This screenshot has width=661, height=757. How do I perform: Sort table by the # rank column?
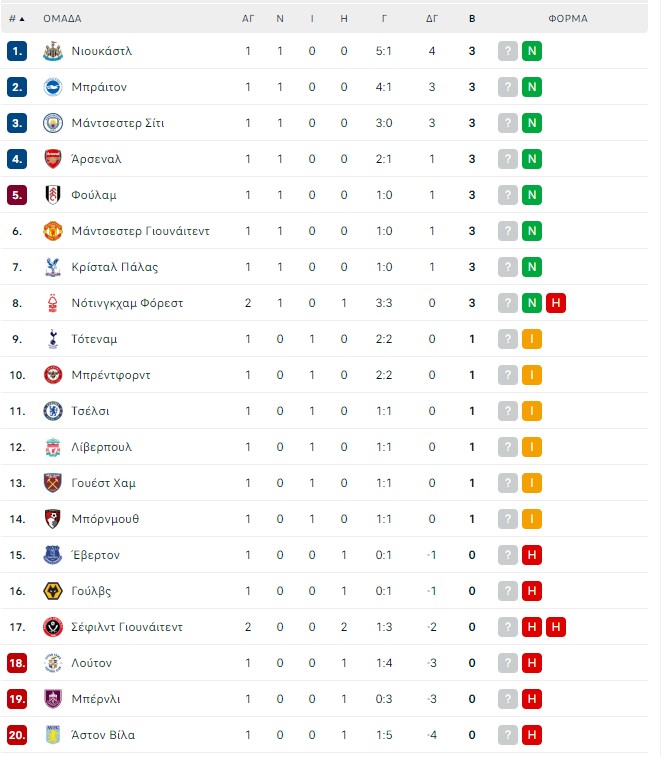pyautogui.click(x=16, y=19)
